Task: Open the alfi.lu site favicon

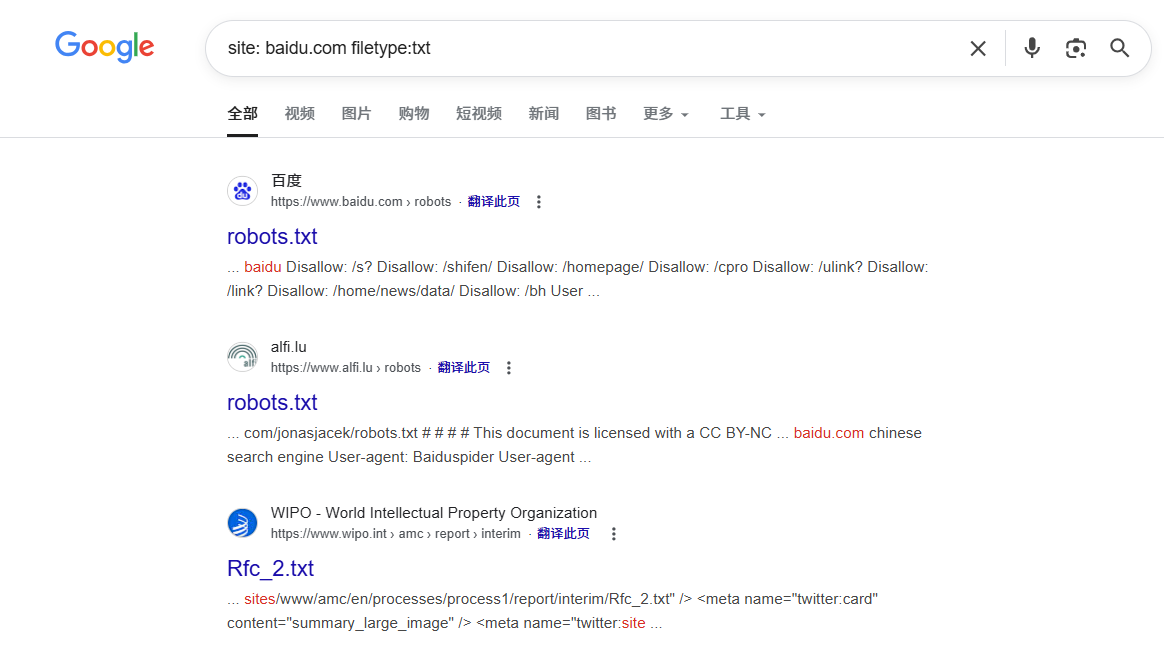Action: 242,357
